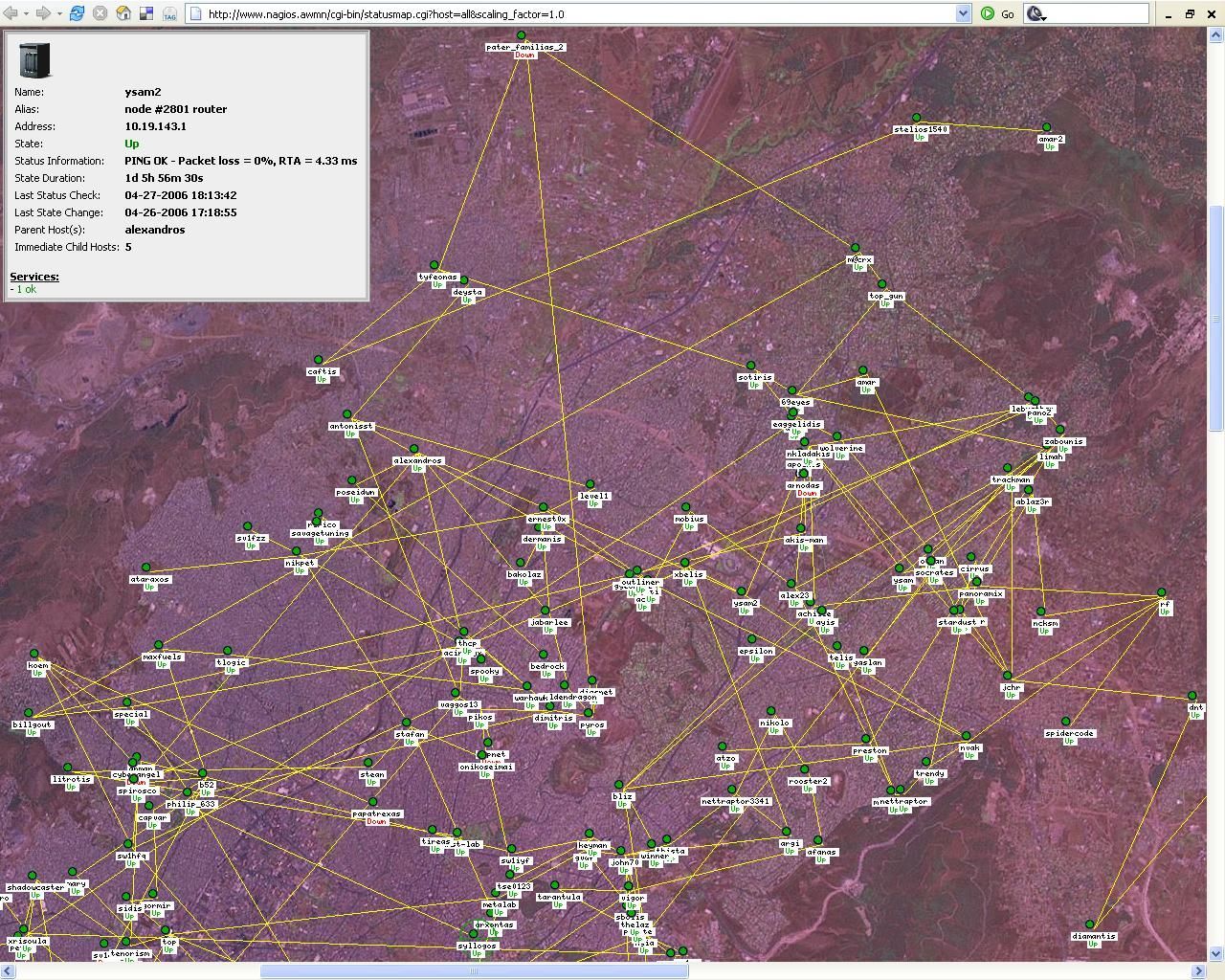This screenshot has width=1225, height=980.
Task: Open the Back history dropdown arrow
Action: coord(27,13)
